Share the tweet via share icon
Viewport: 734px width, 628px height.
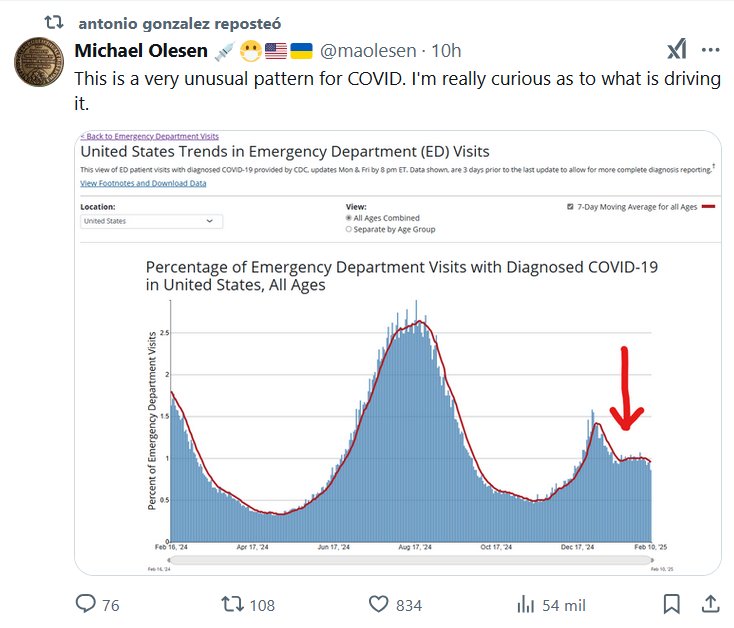pos(709,604)
